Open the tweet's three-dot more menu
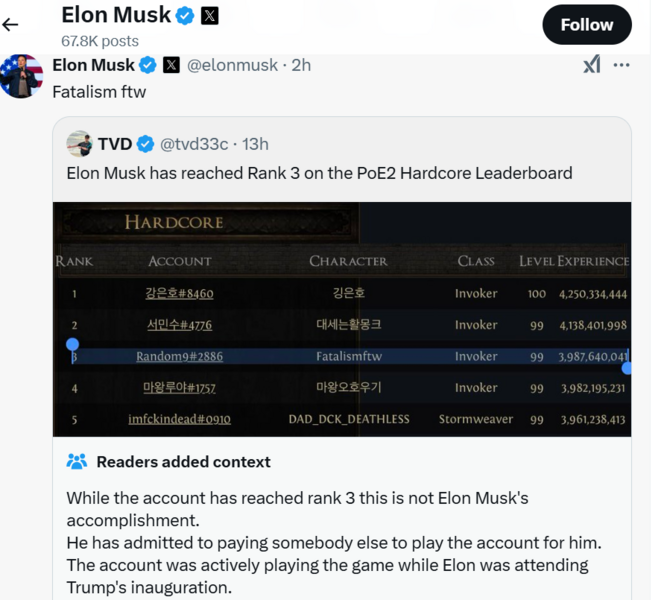This screenshot has height=600, width=670. [622, 65]
